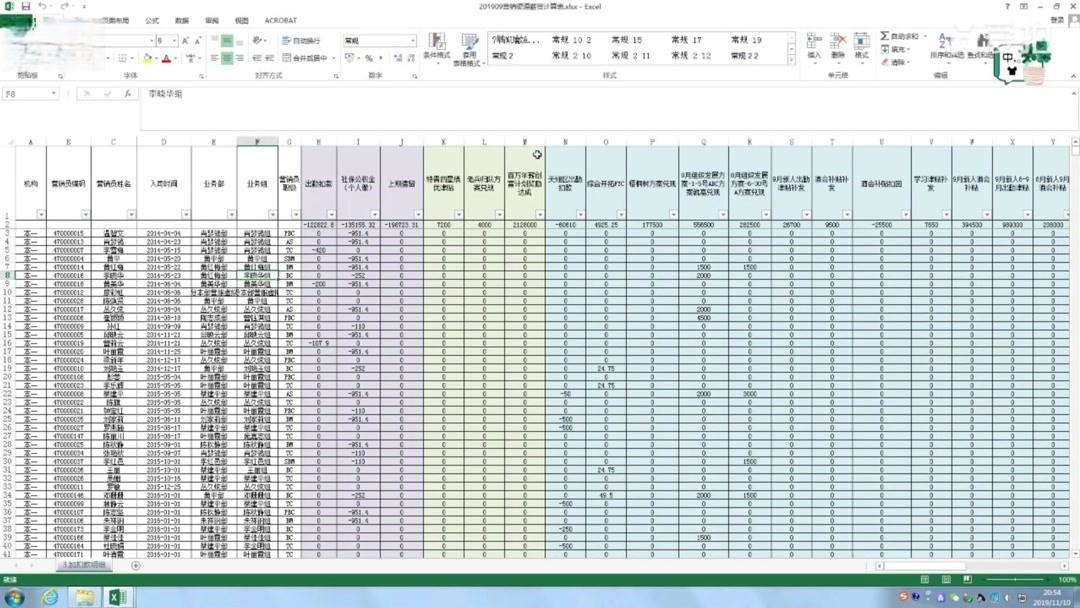1080x608 pixels.
Task: Toggle Wrap Text (自动换行)
Action: pos(301,41)
